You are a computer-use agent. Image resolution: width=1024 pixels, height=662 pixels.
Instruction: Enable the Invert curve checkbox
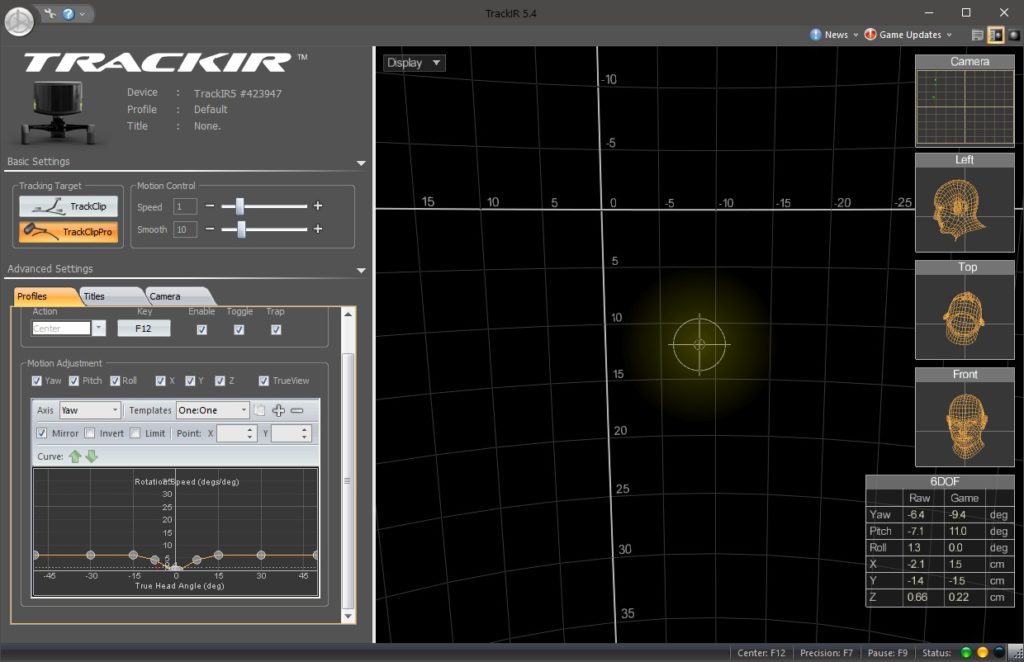[90, 433]
